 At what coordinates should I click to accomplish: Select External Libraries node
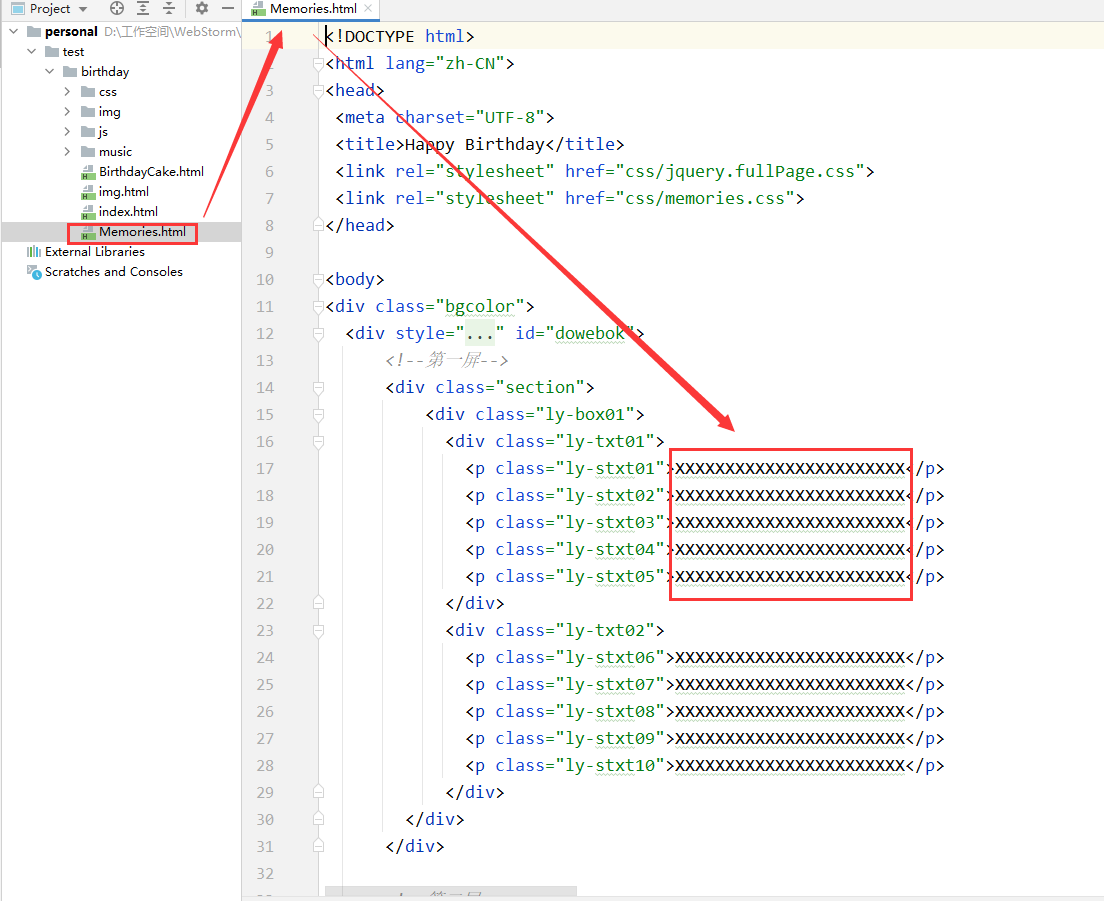tap(94, 251)
